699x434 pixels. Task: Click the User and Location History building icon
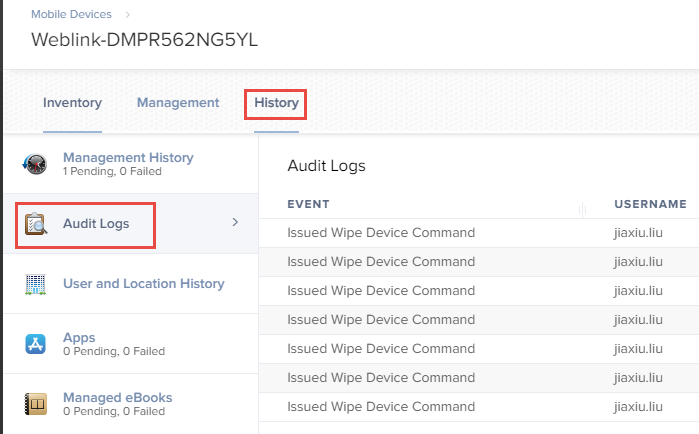click(x=35, y=284)
